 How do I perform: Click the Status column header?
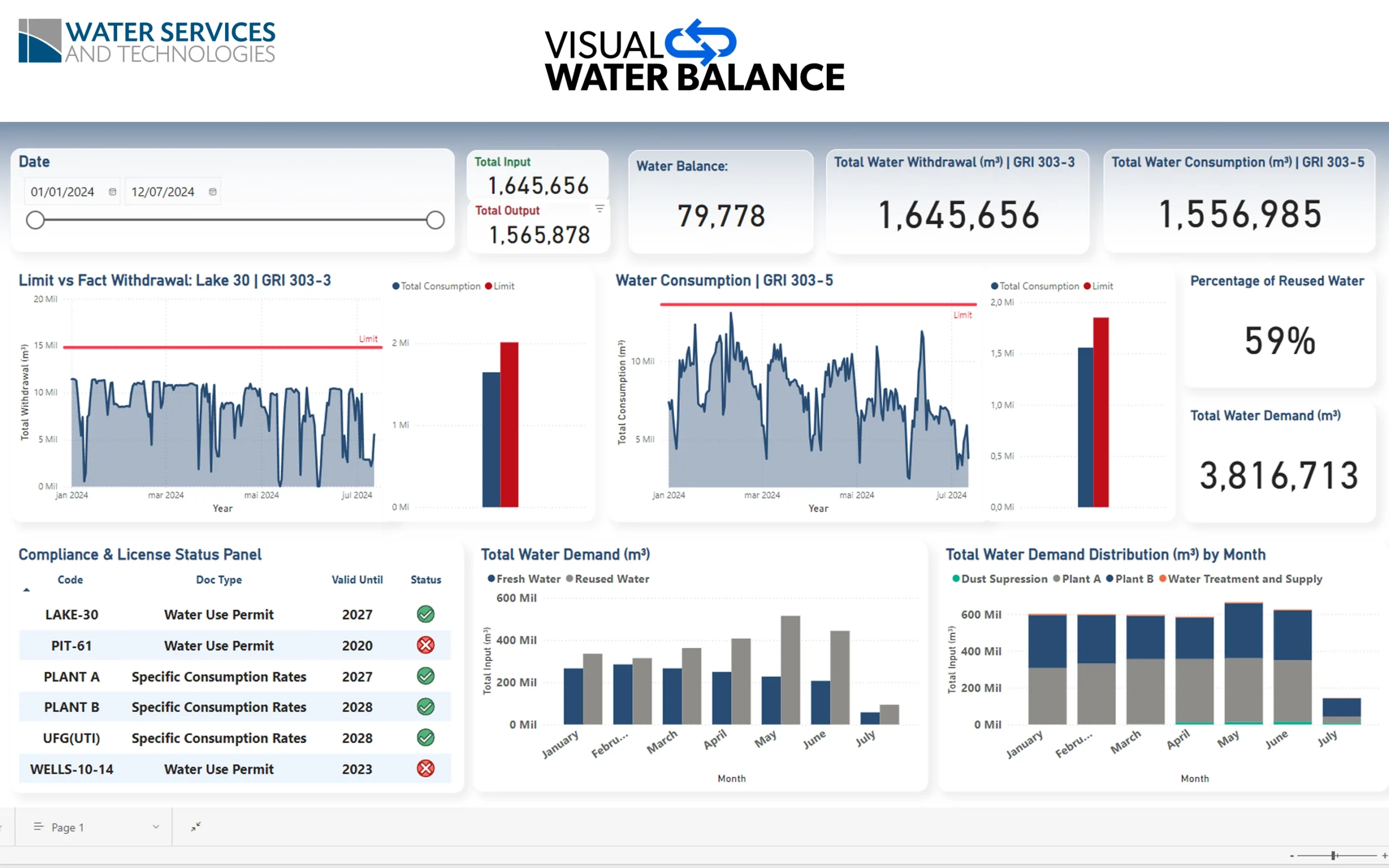pos(425,580)
